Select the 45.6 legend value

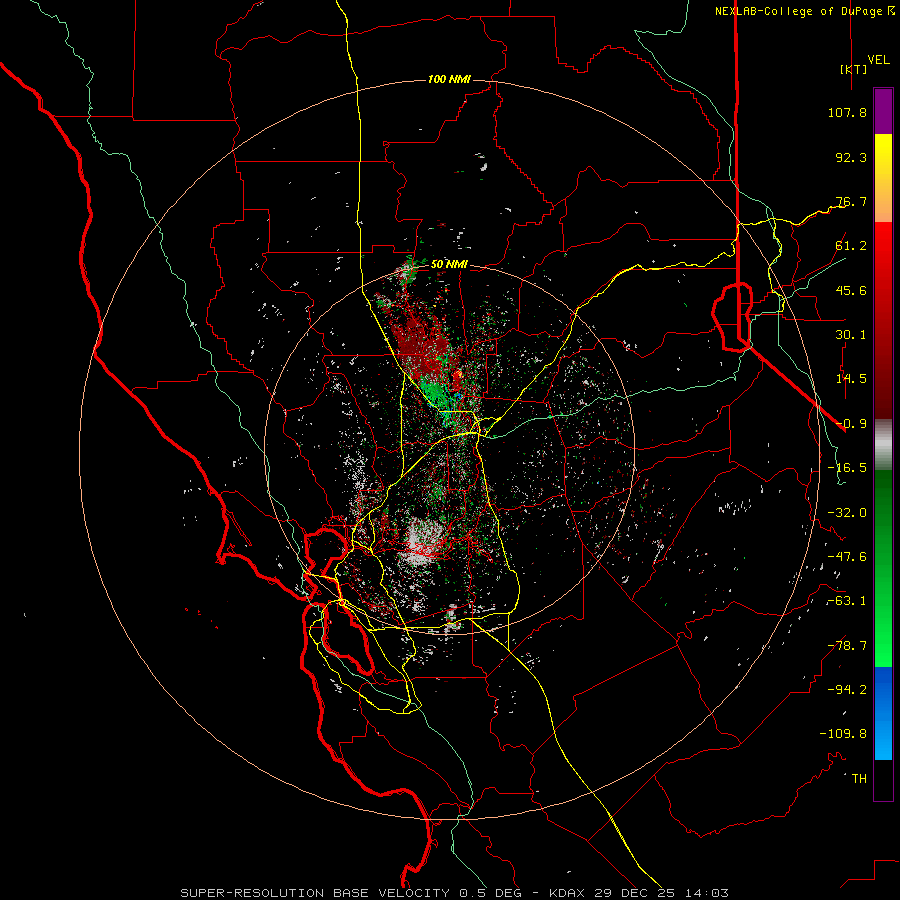[x=851, y=290]
